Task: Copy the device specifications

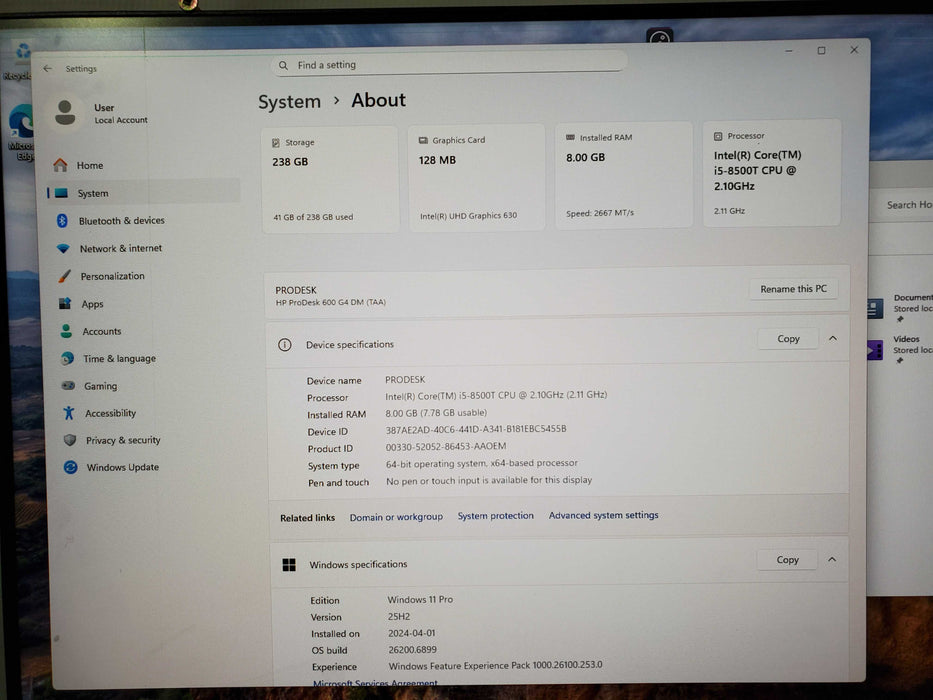Action: coord(788,339)
